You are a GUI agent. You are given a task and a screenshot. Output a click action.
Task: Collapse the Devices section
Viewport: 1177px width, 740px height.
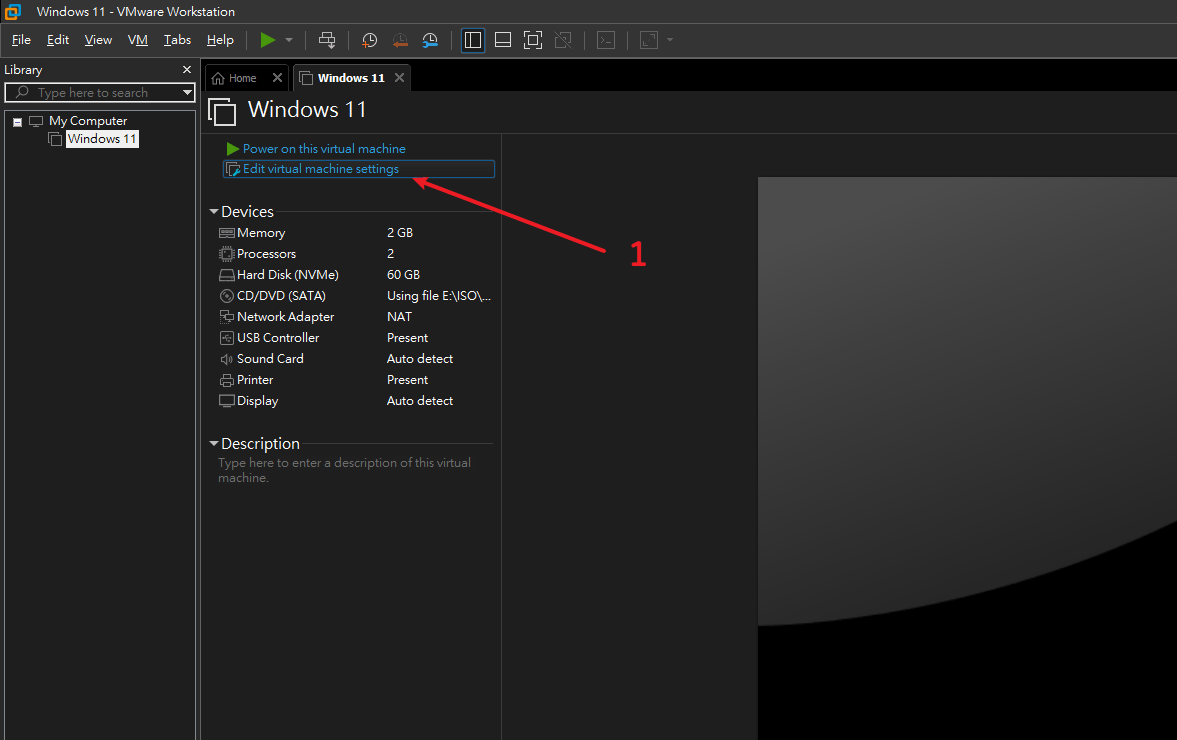[214, 212]
